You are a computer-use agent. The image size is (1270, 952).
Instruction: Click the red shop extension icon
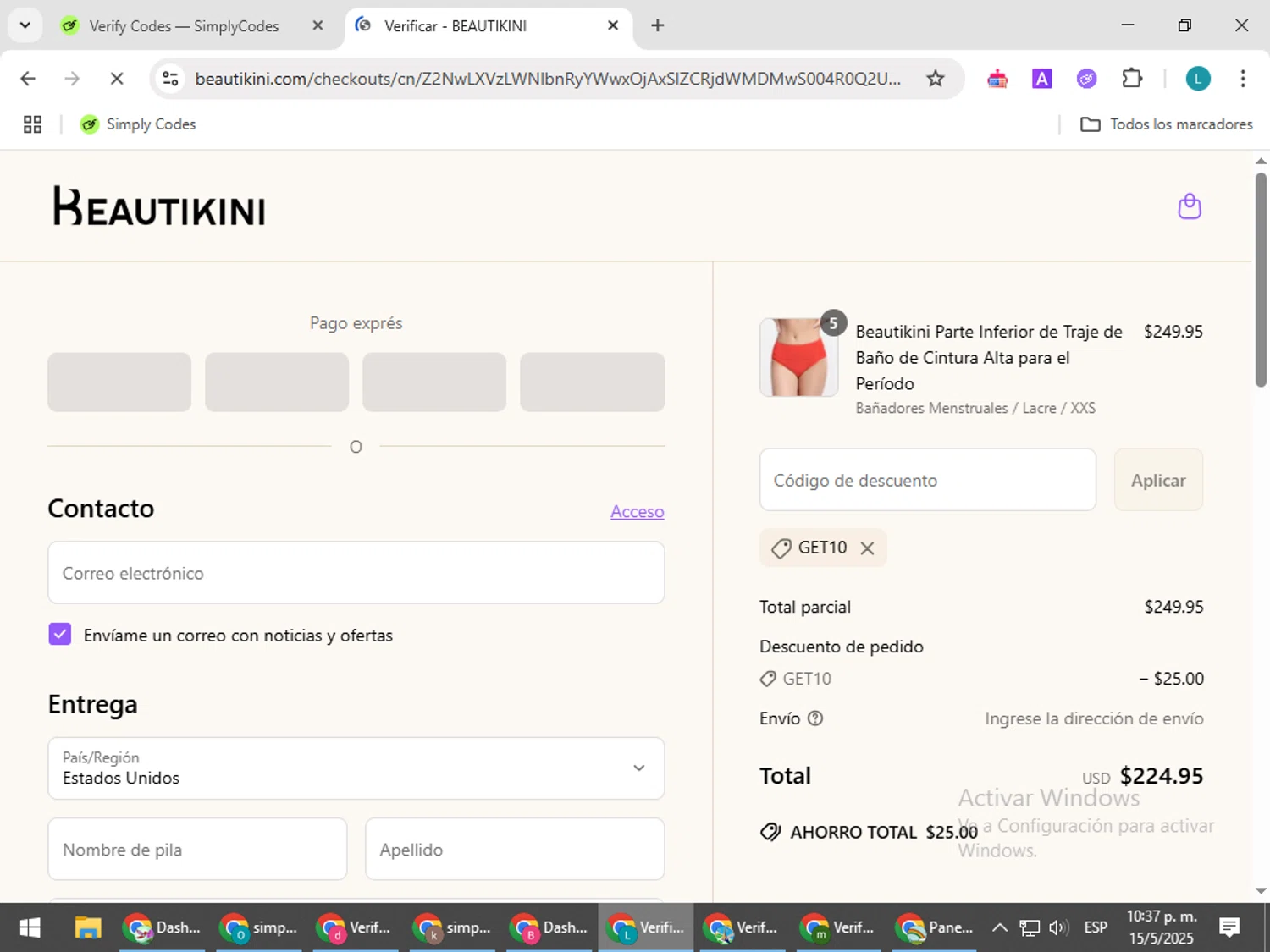(997, 79)
